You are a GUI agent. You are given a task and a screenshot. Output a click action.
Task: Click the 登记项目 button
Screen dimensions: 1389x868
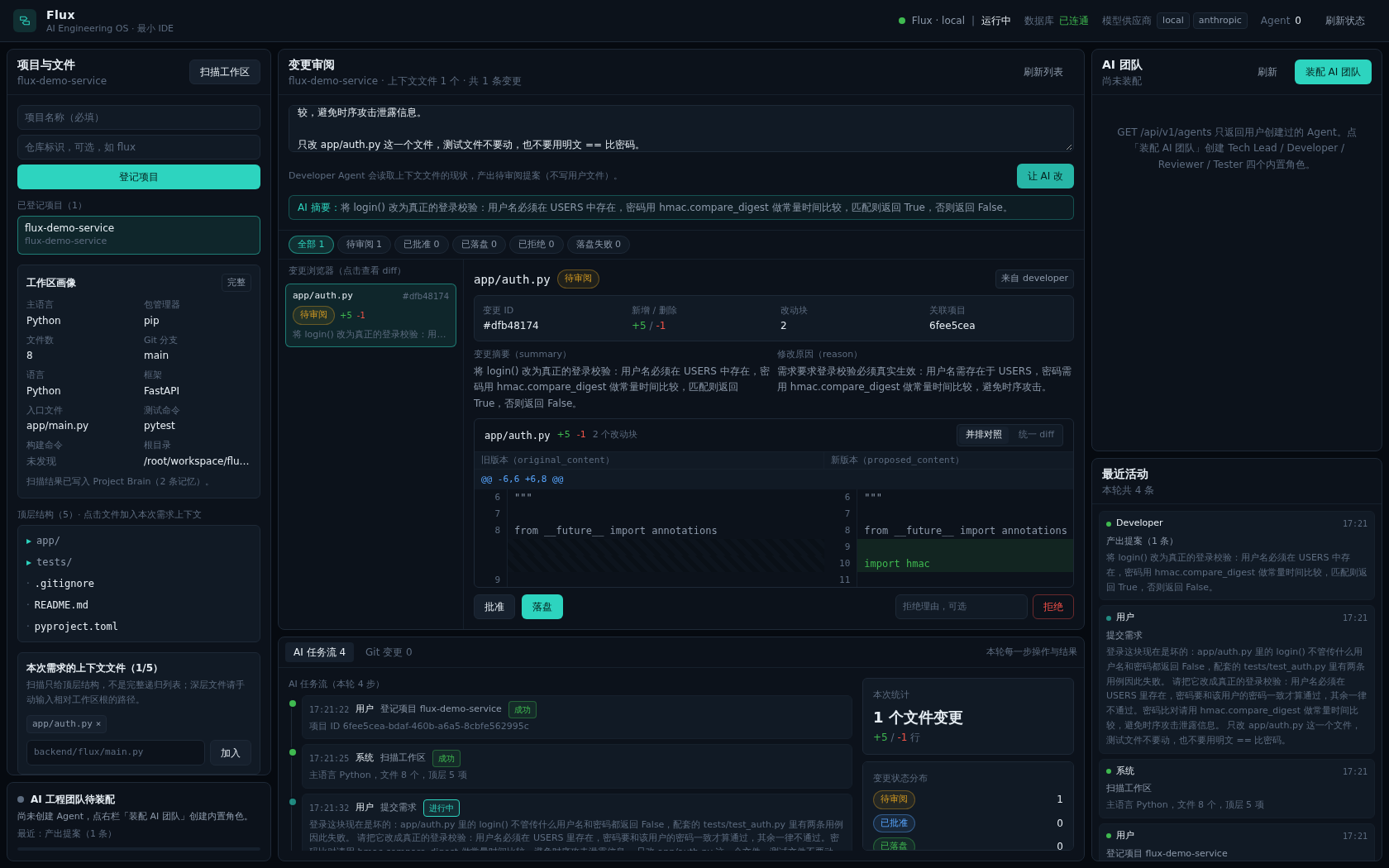[139, 177]
